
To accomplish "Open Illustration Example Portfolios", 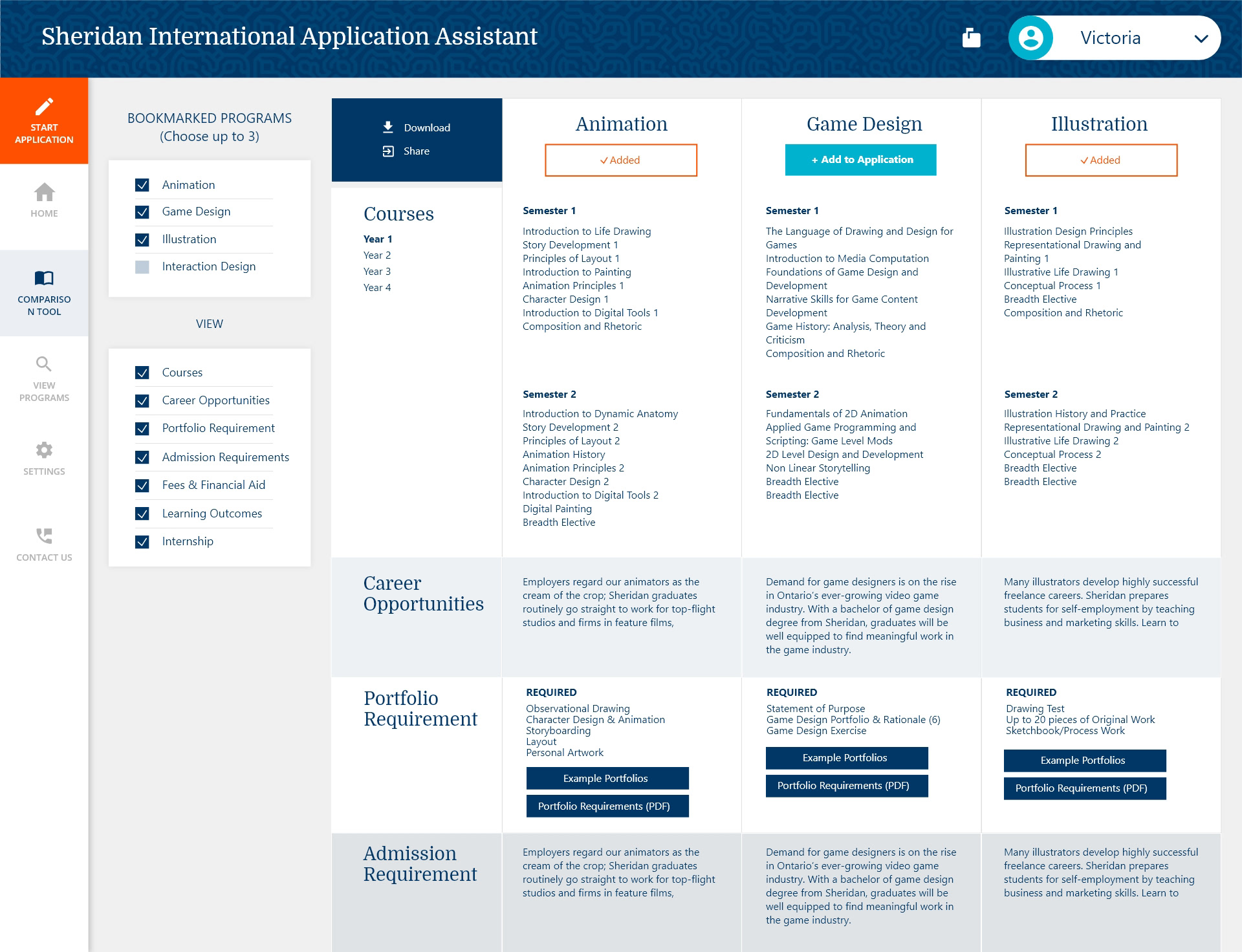I will [1085, 761].
